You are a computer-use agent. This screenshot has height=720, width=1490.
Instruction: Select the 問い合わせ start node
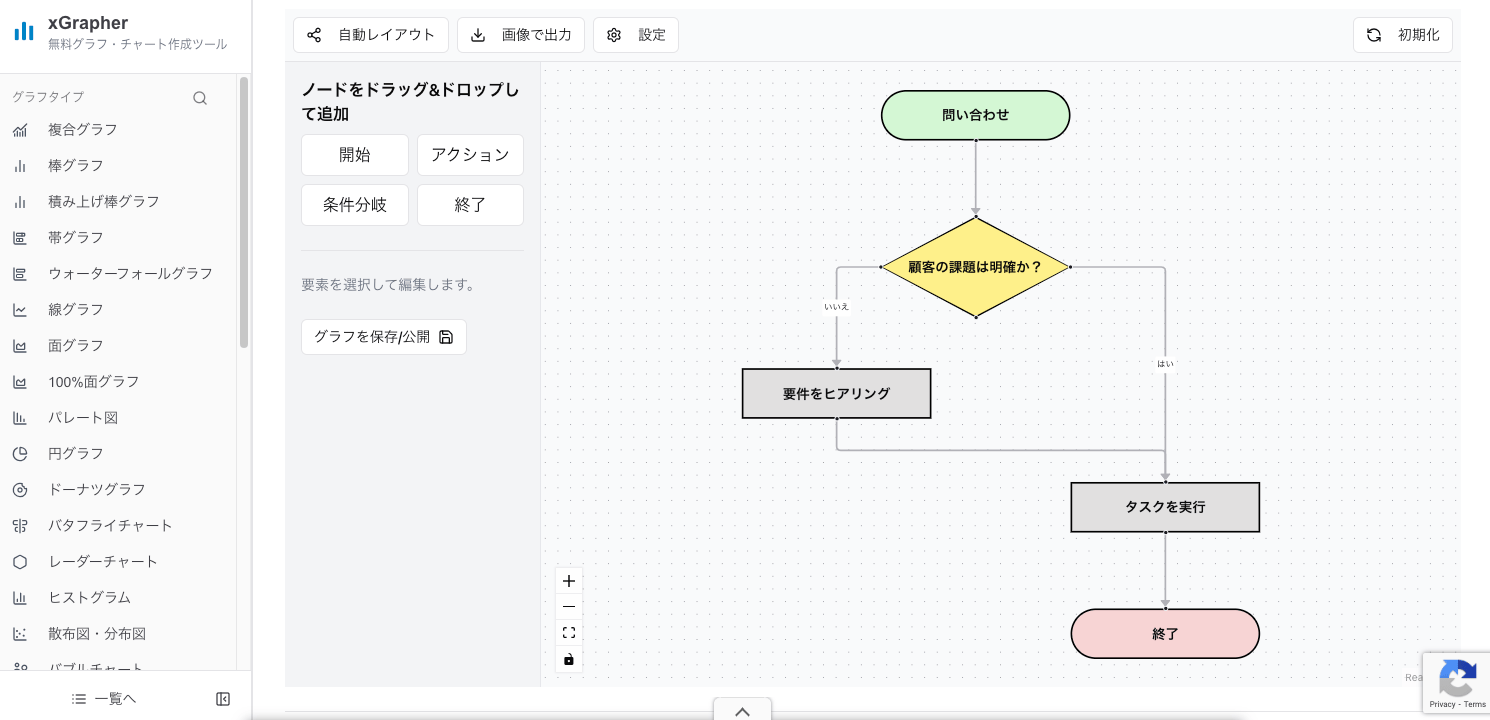[x=975, y=115]
